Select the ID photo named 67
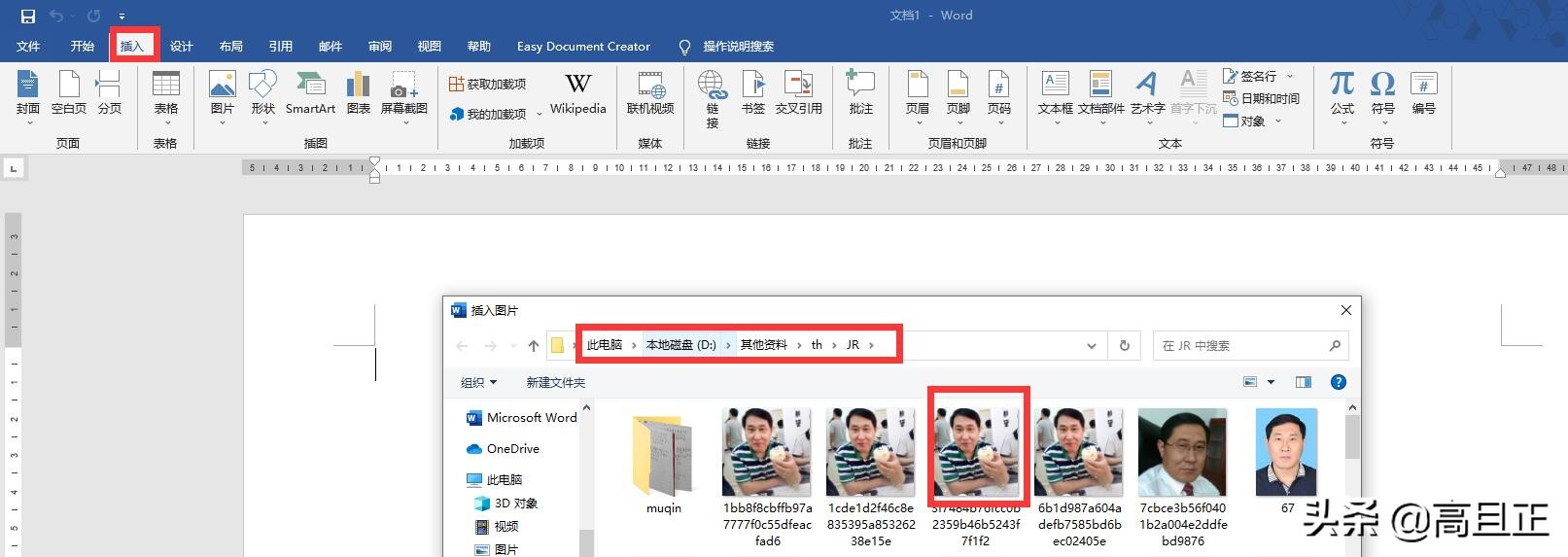Viewport: 1568px width, 557px height. (x=1287, y=462)
